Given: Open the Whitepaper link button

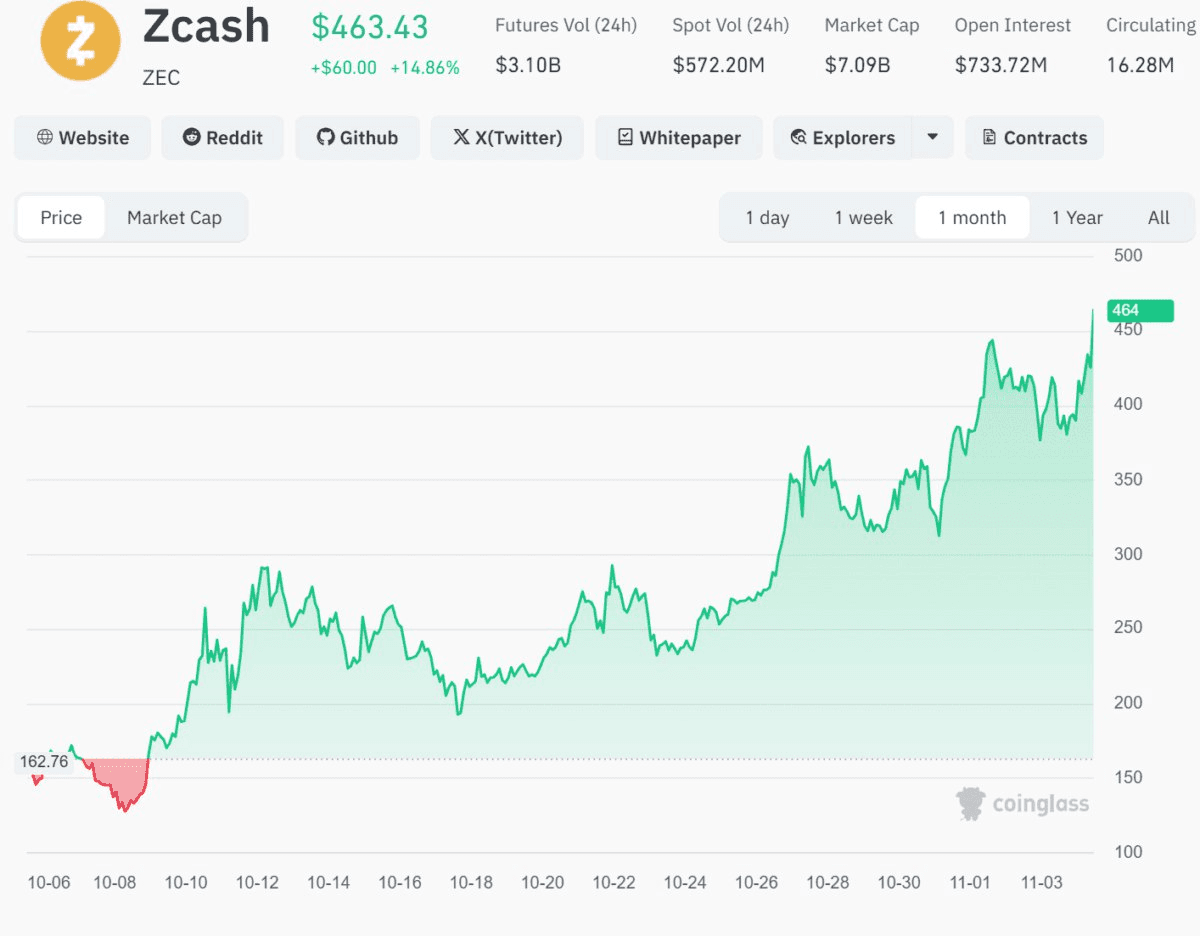Looking at the screenshot, I should [679, 138].
